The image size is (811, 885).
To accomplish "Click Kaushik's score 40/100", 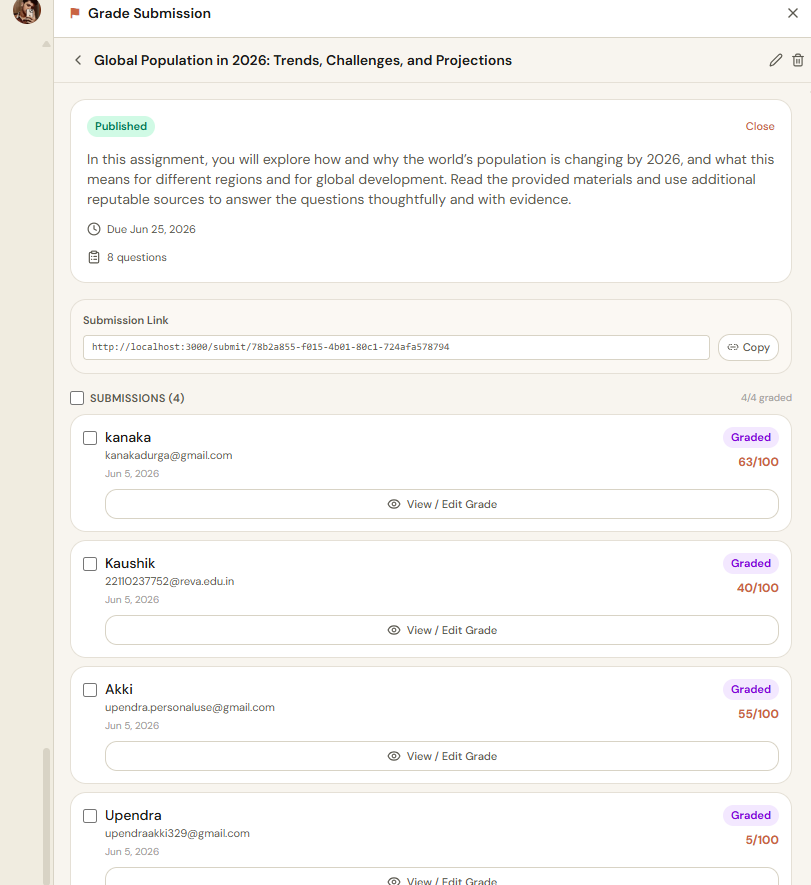I will point(757,588).
